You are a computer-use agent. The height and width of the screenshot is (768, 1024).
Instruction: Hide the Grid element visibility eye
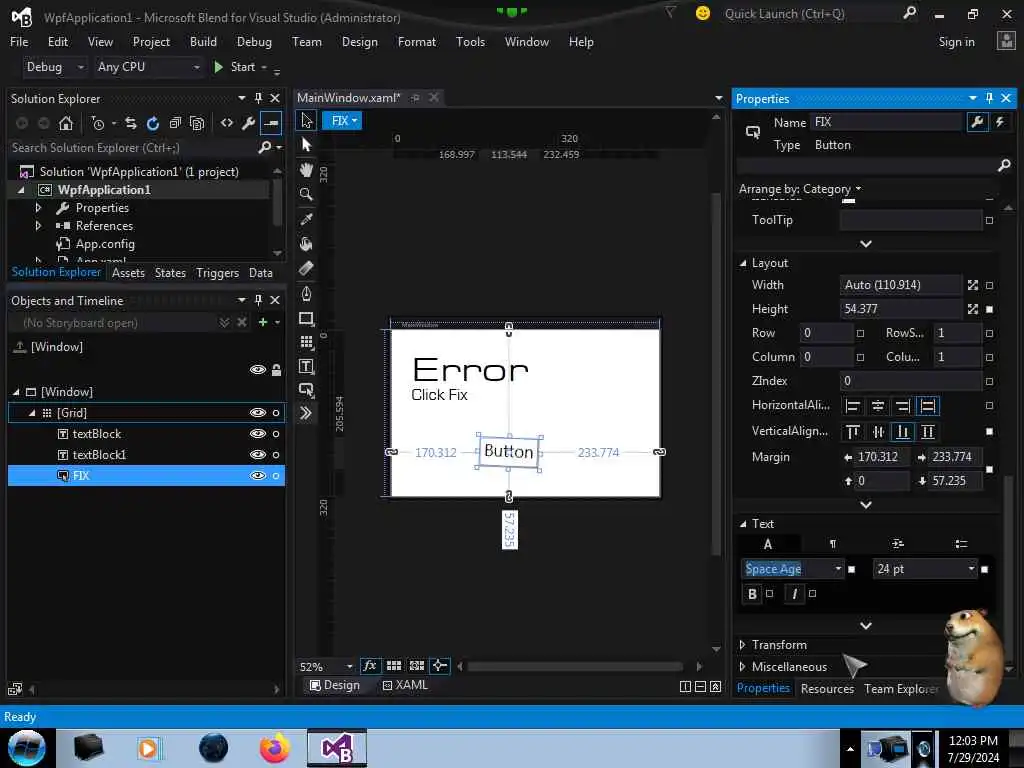(258, 413)
